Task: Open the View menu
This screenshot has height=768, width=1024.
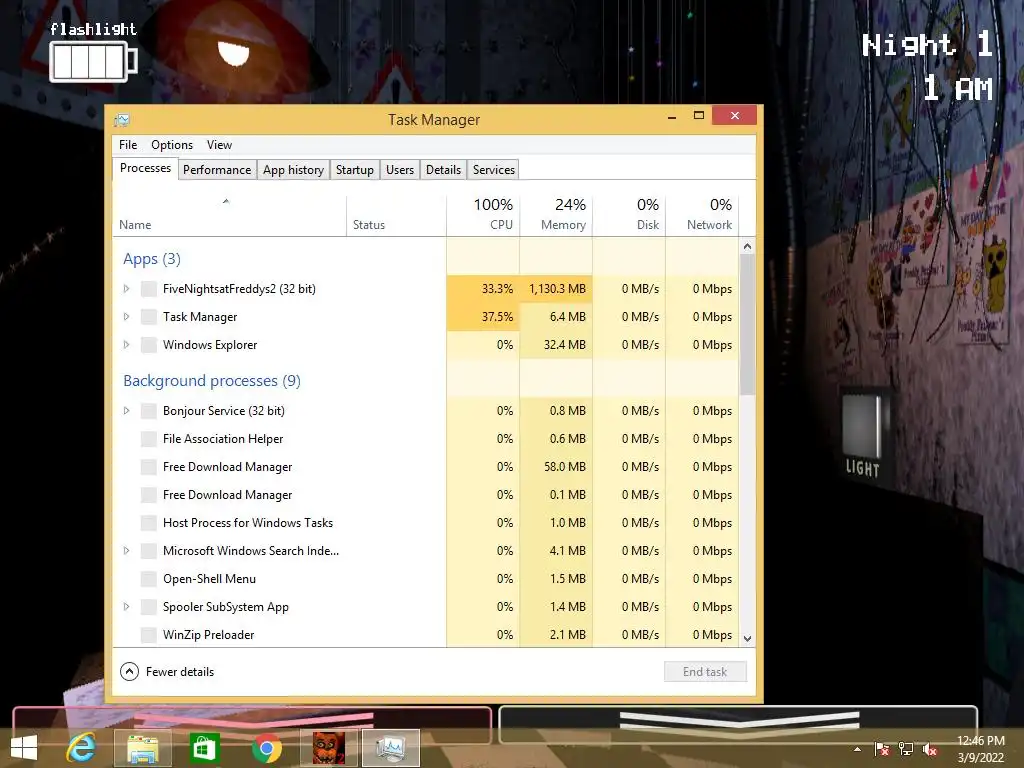Action: click(x=219, y=145)
